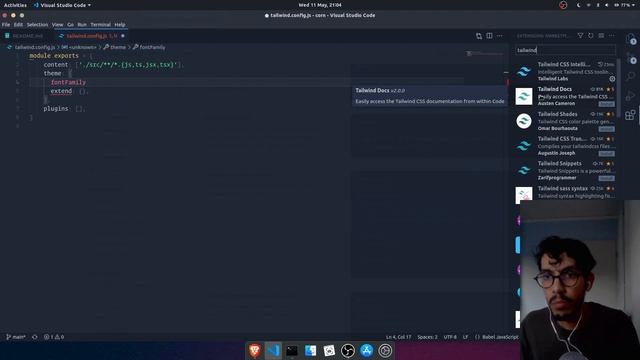Click the fontFamily breadcrumb segment
The width and height of the screenshot is (640, 360).
point(152,47)
